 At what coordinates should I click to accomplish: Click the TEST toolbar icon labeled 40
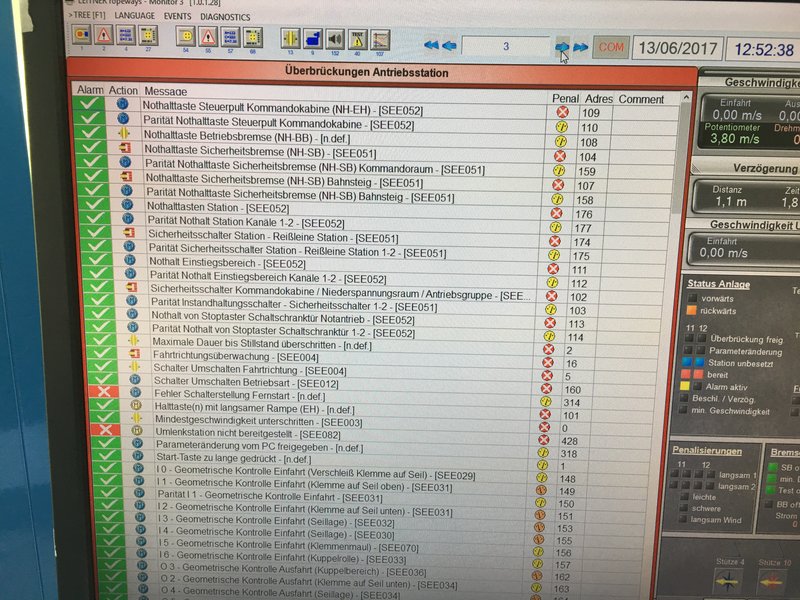tap(357, 37)
